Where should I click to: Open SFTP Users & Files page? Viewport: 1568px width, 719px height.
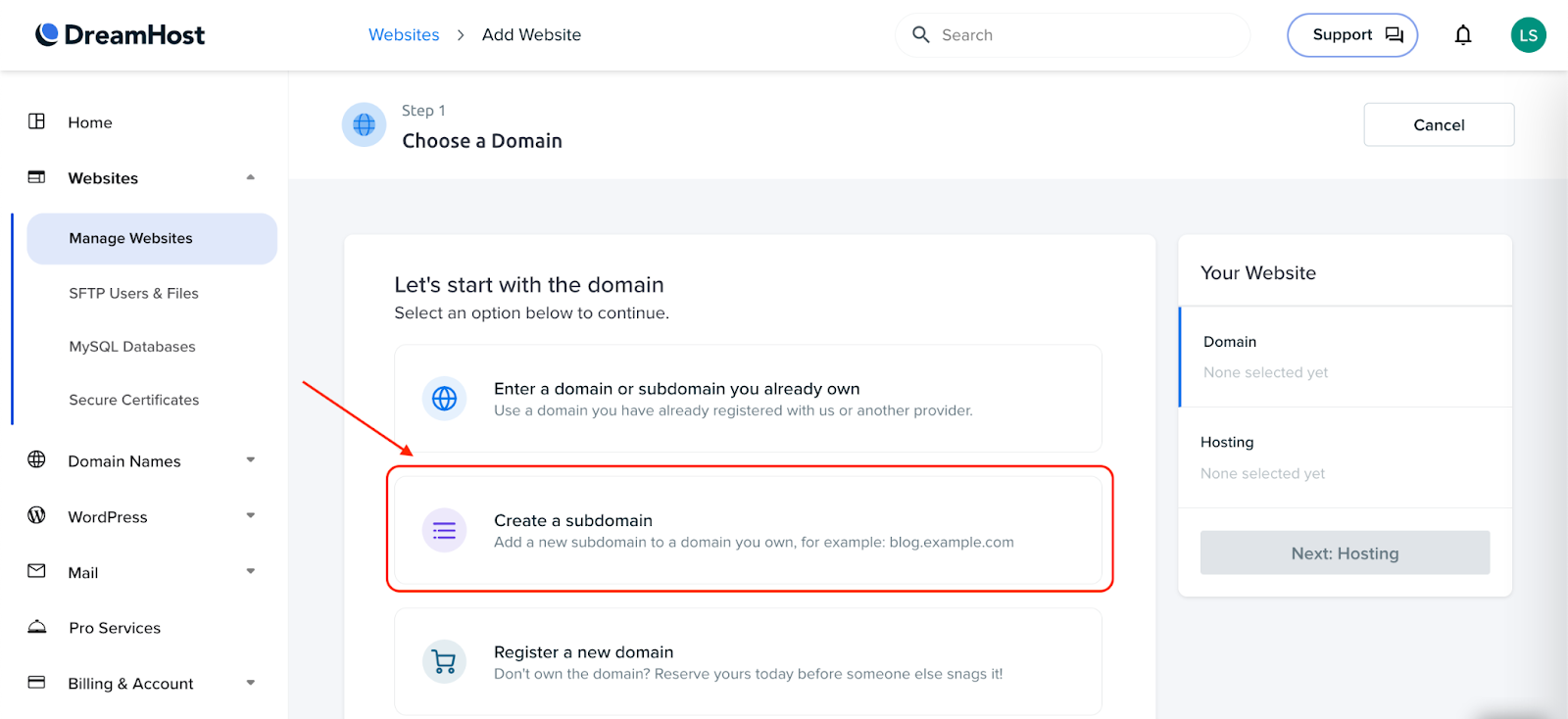tap(133, 293)
